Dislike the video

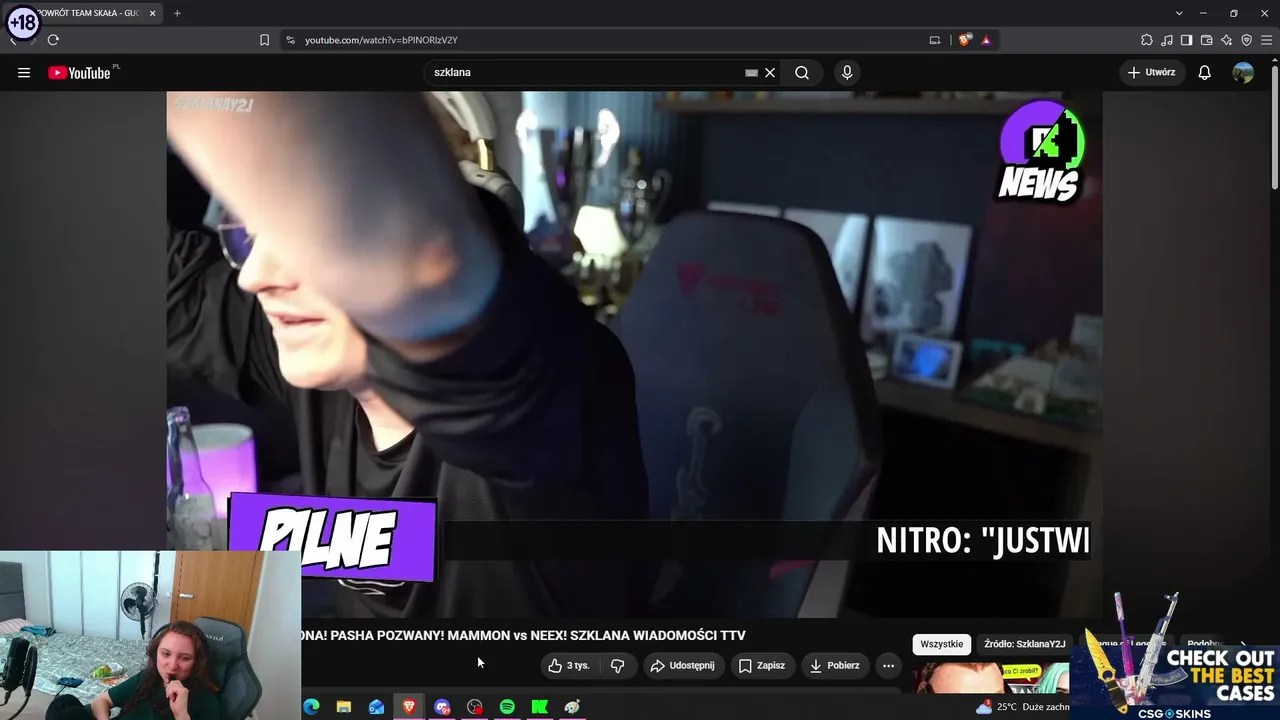point(618,666)
